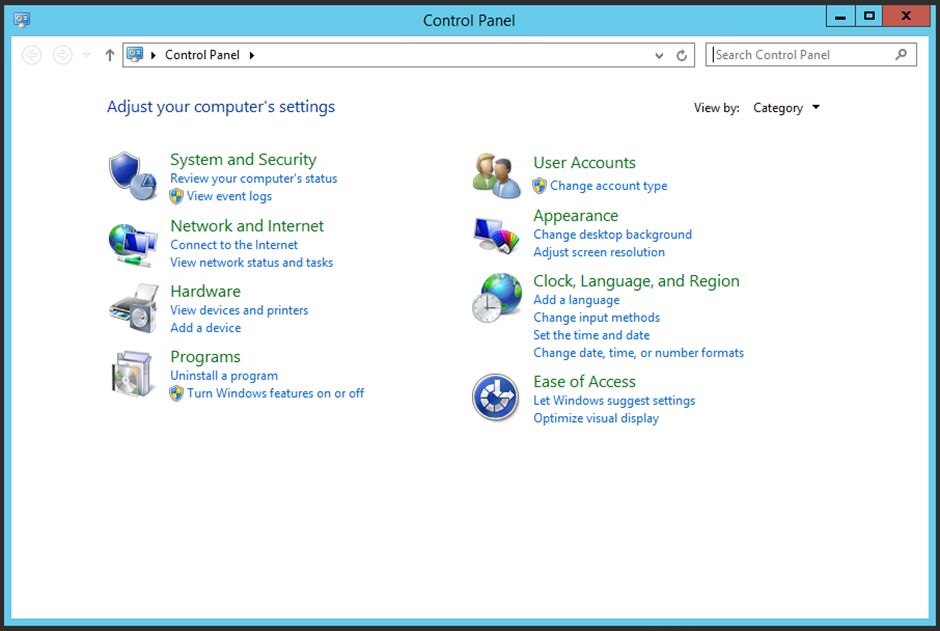Click Change desktop background
Screen dimensions: 940x631
(613, 234)
